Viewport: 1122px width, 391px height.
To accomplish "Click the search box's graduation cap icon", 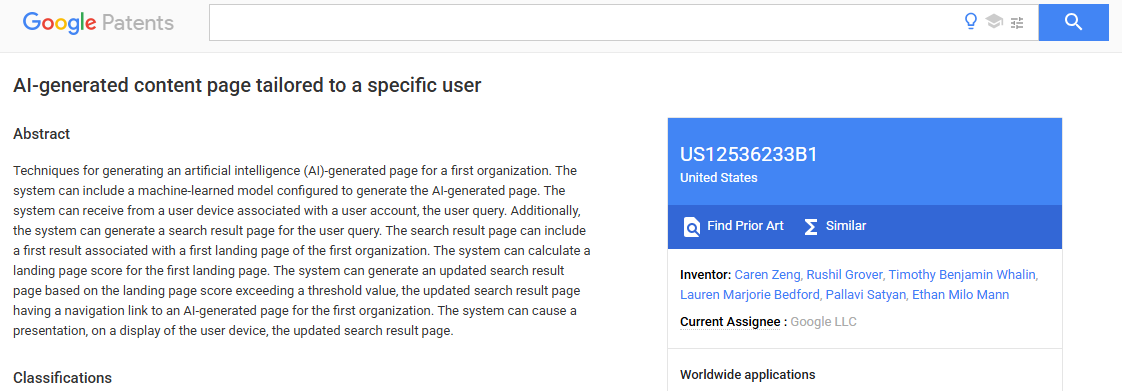I will [994, 22].
